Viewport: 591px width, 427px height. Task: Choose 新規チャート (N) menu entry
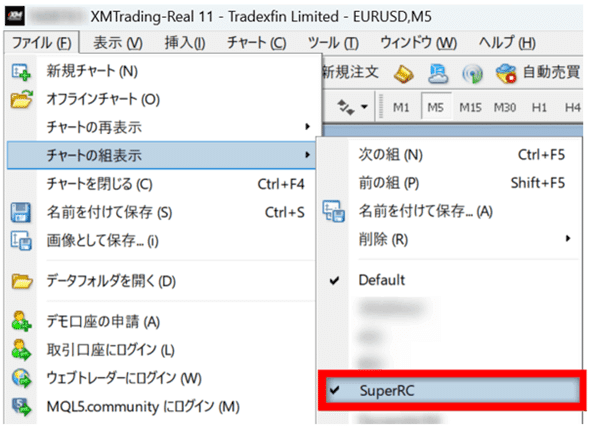tap(162, 71)
